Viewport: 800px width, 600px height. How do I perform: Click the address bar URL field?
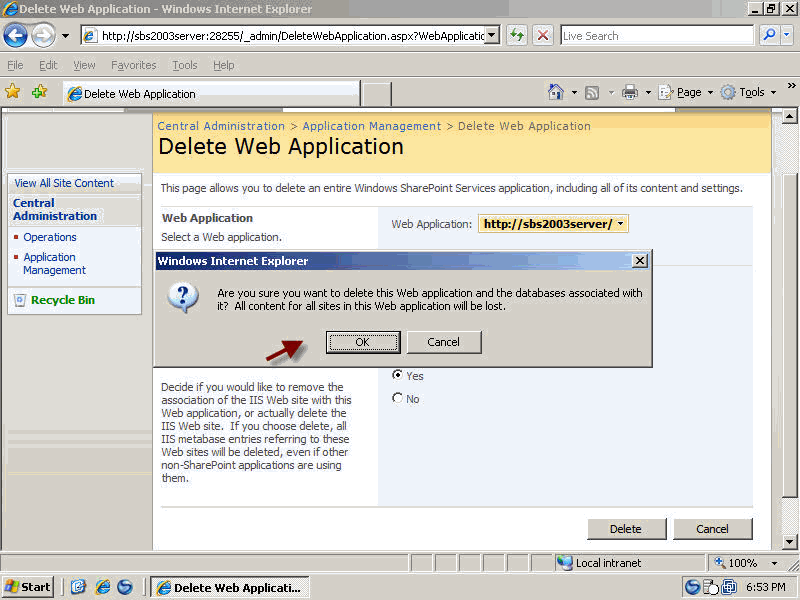pyautogui.click(x=284, y=36)
